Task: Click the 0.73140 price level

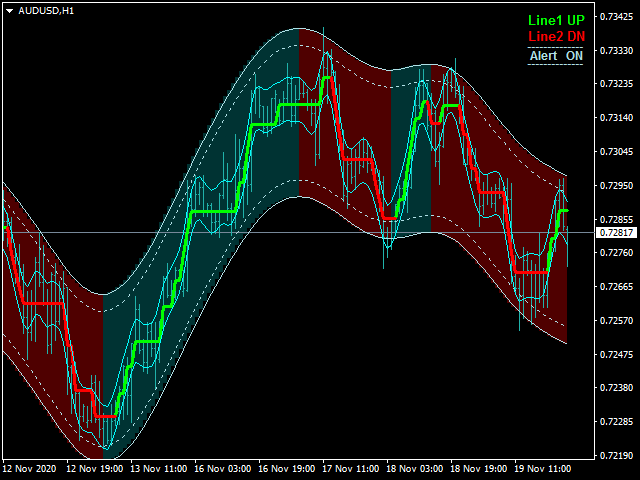Action: click(x=616, y=118)
